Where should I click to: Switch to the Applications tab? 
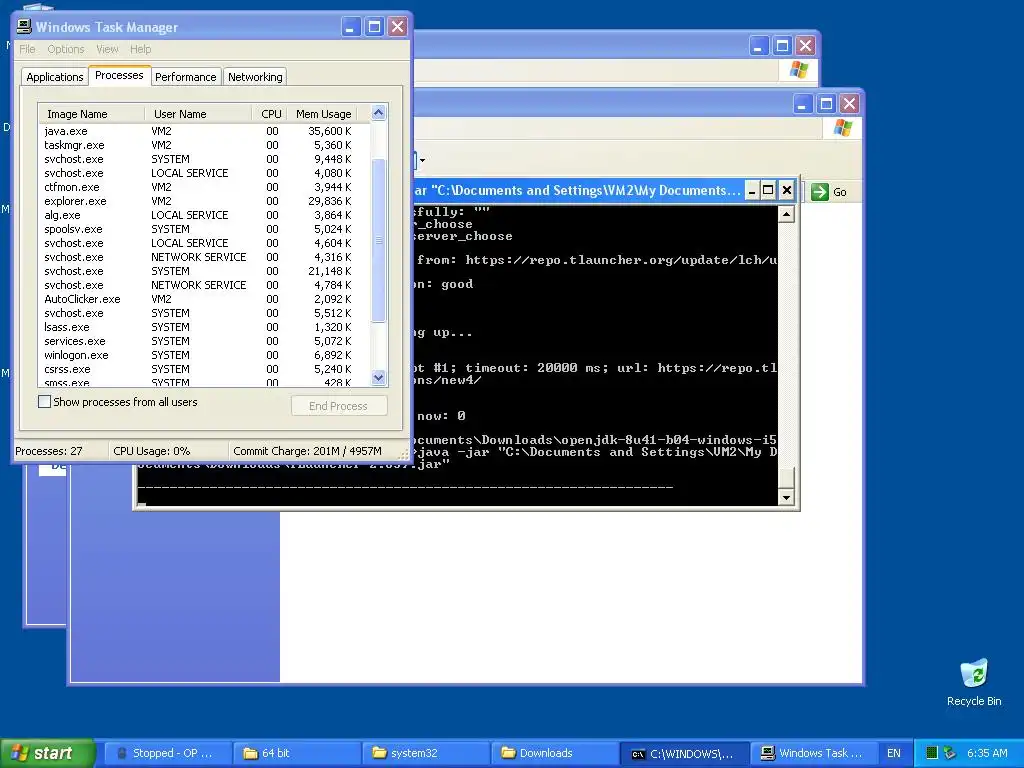(x=55, y=76)
